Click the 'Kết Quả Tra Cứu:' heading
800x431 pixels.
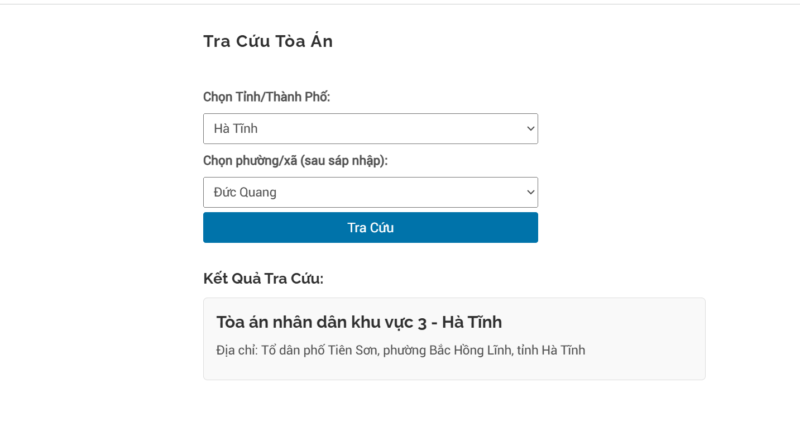[x=263, y=278]
